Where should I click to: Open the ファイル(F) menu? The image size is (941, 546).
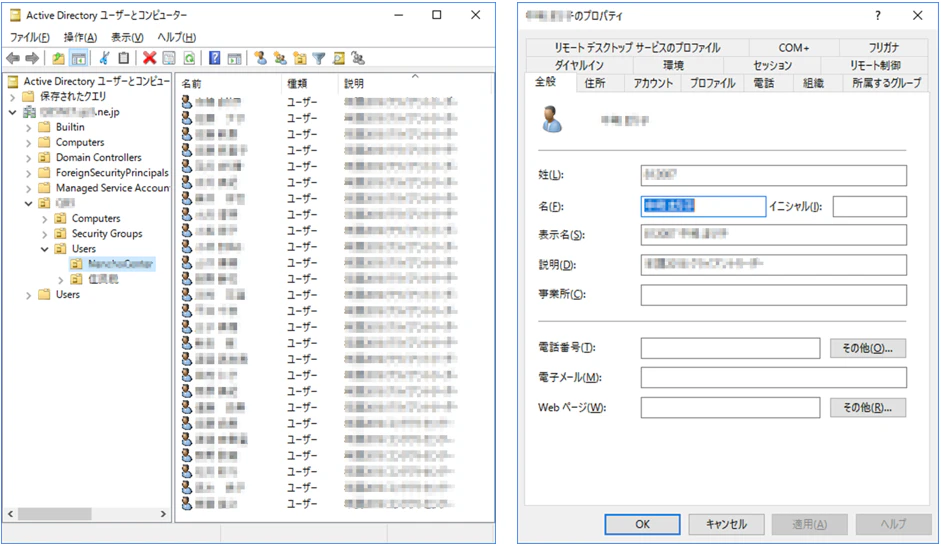coord(29,37)
